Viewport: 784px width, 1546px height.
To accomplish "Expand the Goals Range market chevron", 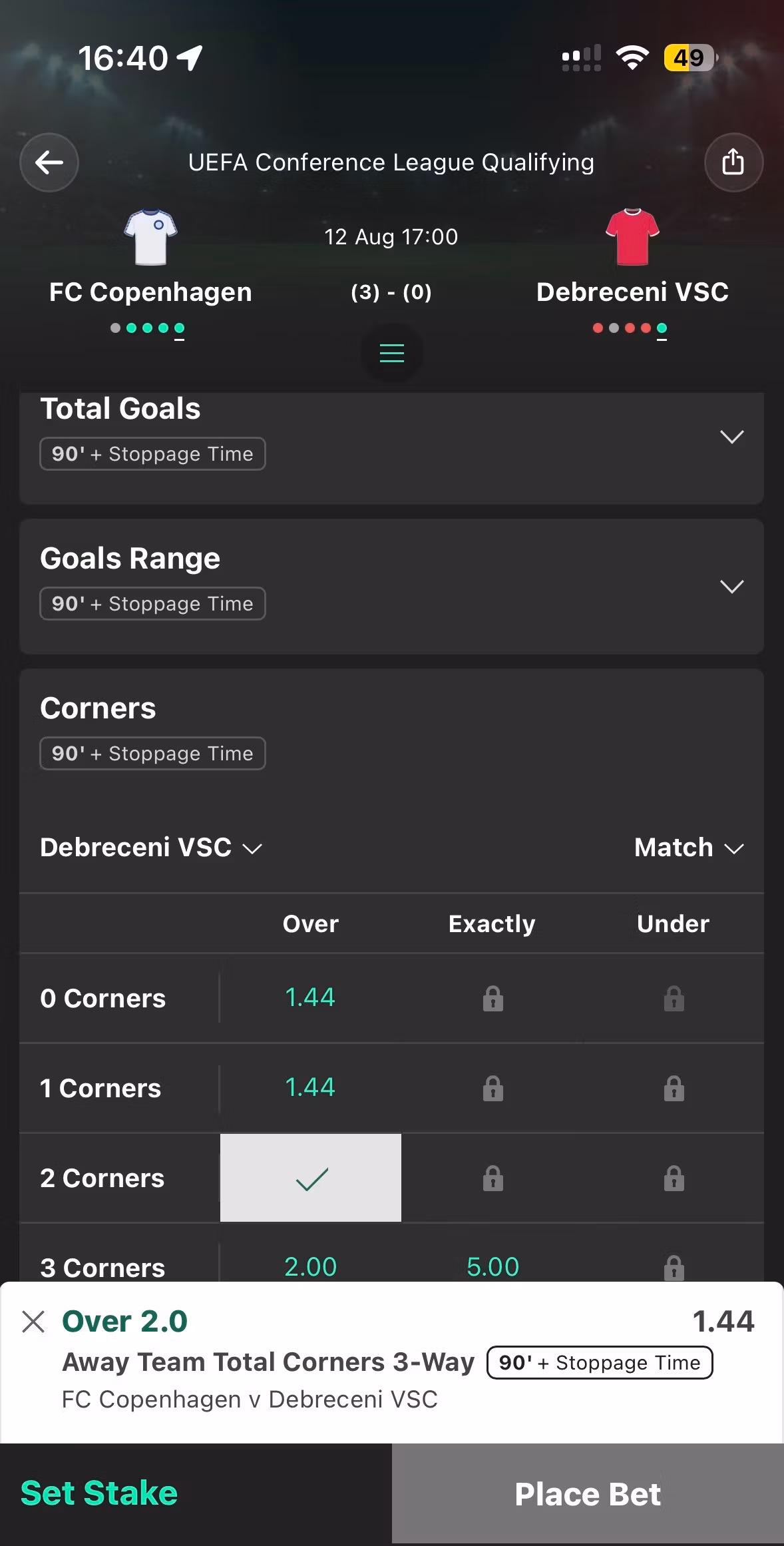I will tap(731, 587).
